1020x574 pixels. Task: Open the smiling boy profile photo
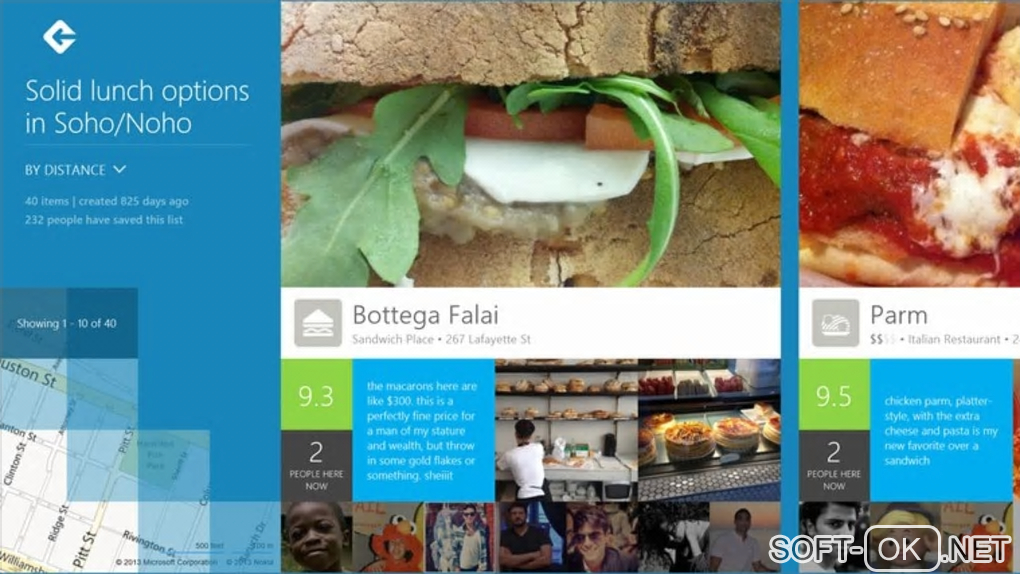click(316, 538)
